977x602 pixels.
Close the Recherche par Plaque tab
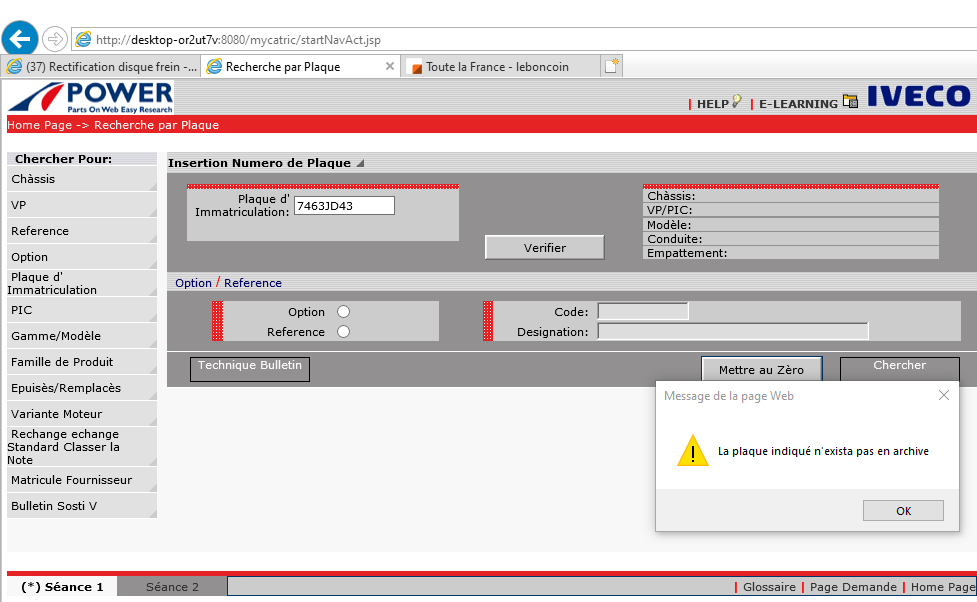coord(390,66)
